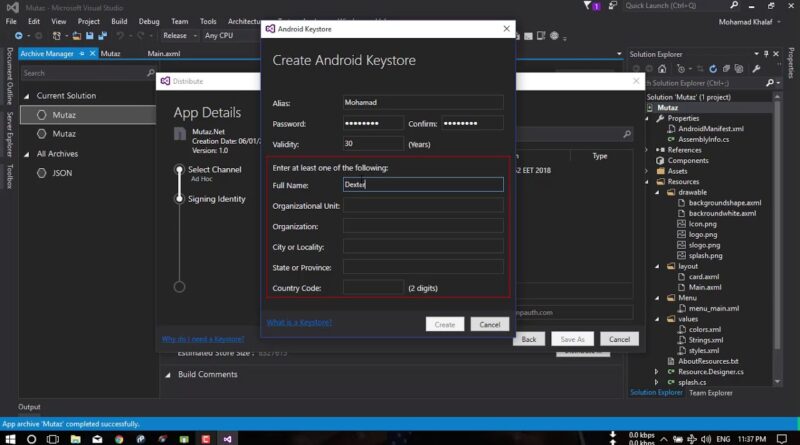This screenshot has width=800, height=445.
Task: Open the Output panel tab
Action: pyautogui.click(x=29, y=407)
